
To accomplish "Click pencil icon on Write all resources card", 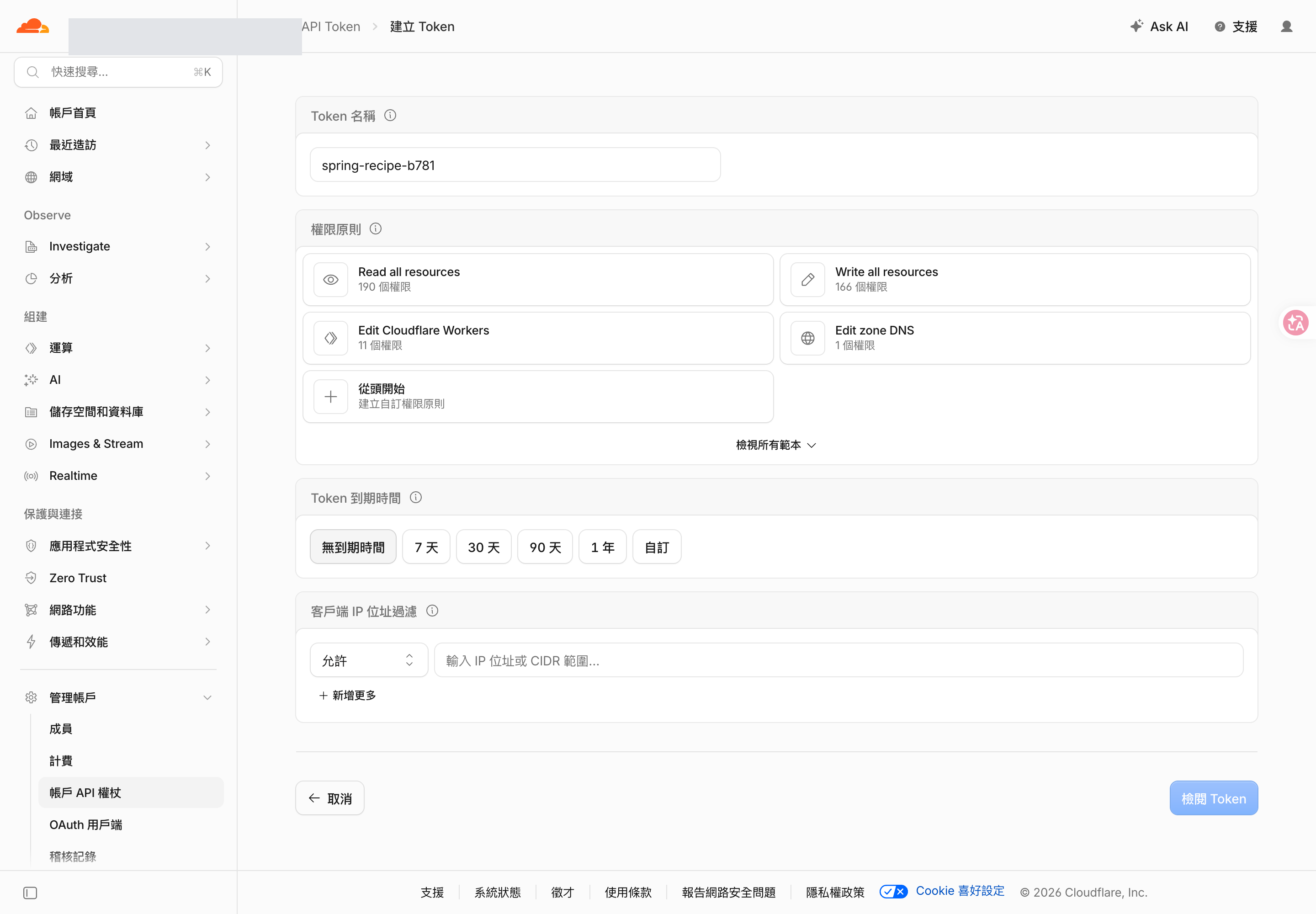I will click(x=808, y=280).
